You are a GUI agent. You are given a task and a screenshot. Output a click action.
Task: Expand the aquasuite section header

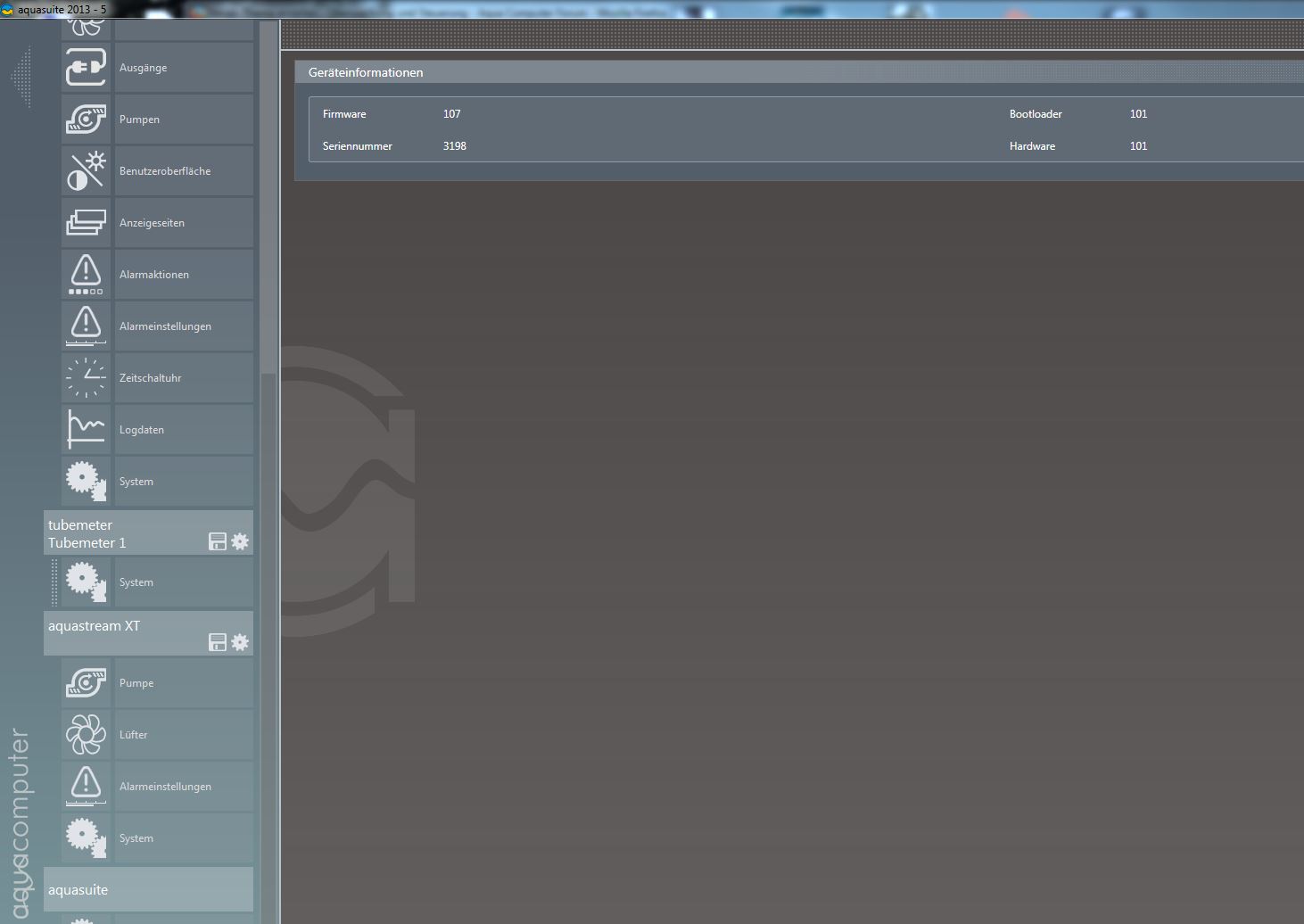[148, 889]
